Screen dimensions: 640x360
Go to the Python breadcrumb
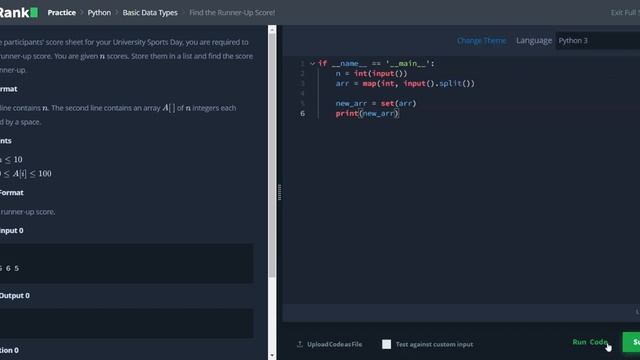click(x=99, y=13)
